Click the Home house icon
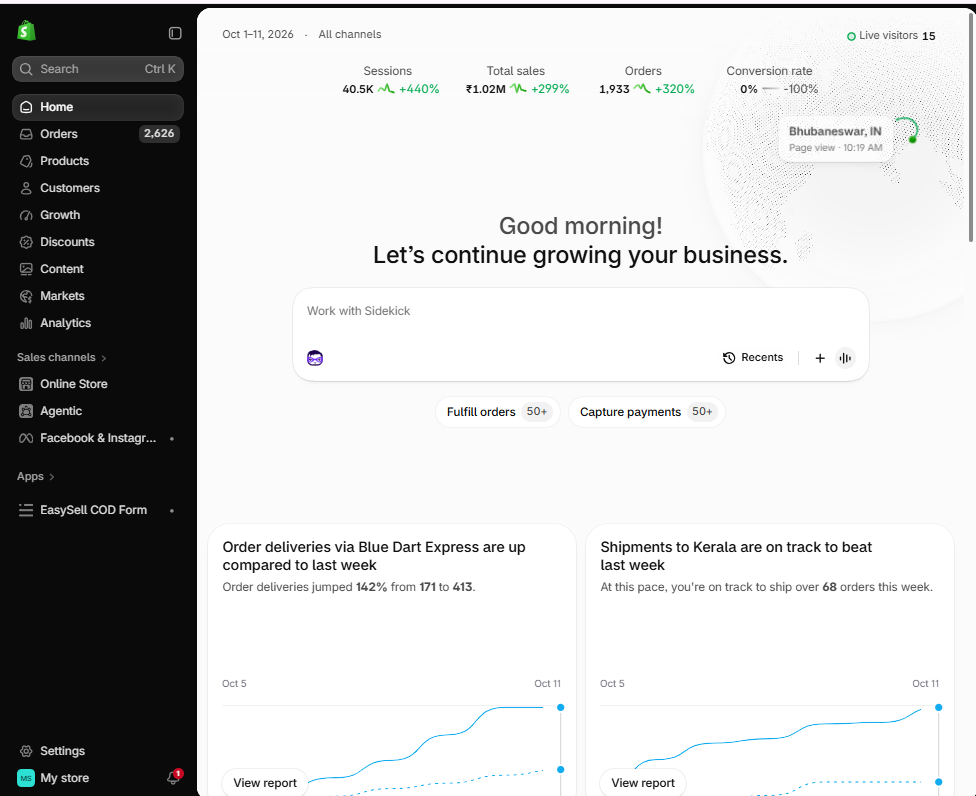 point(26,107)
